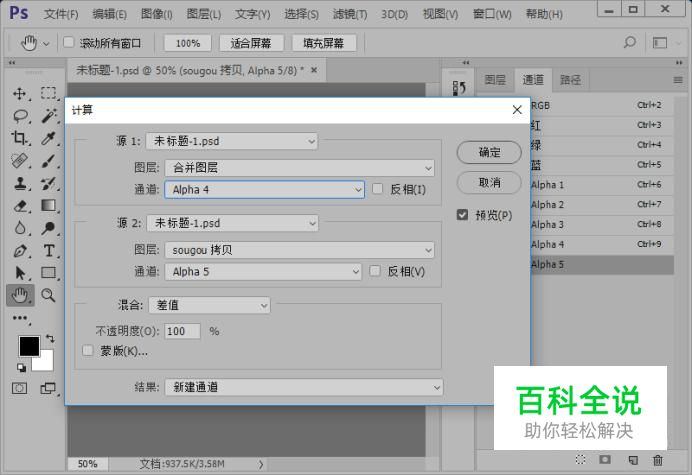The height and width of the screenshot is (475, 692).
Task: Open the 图像(I) menu
Action: point(157,14)
